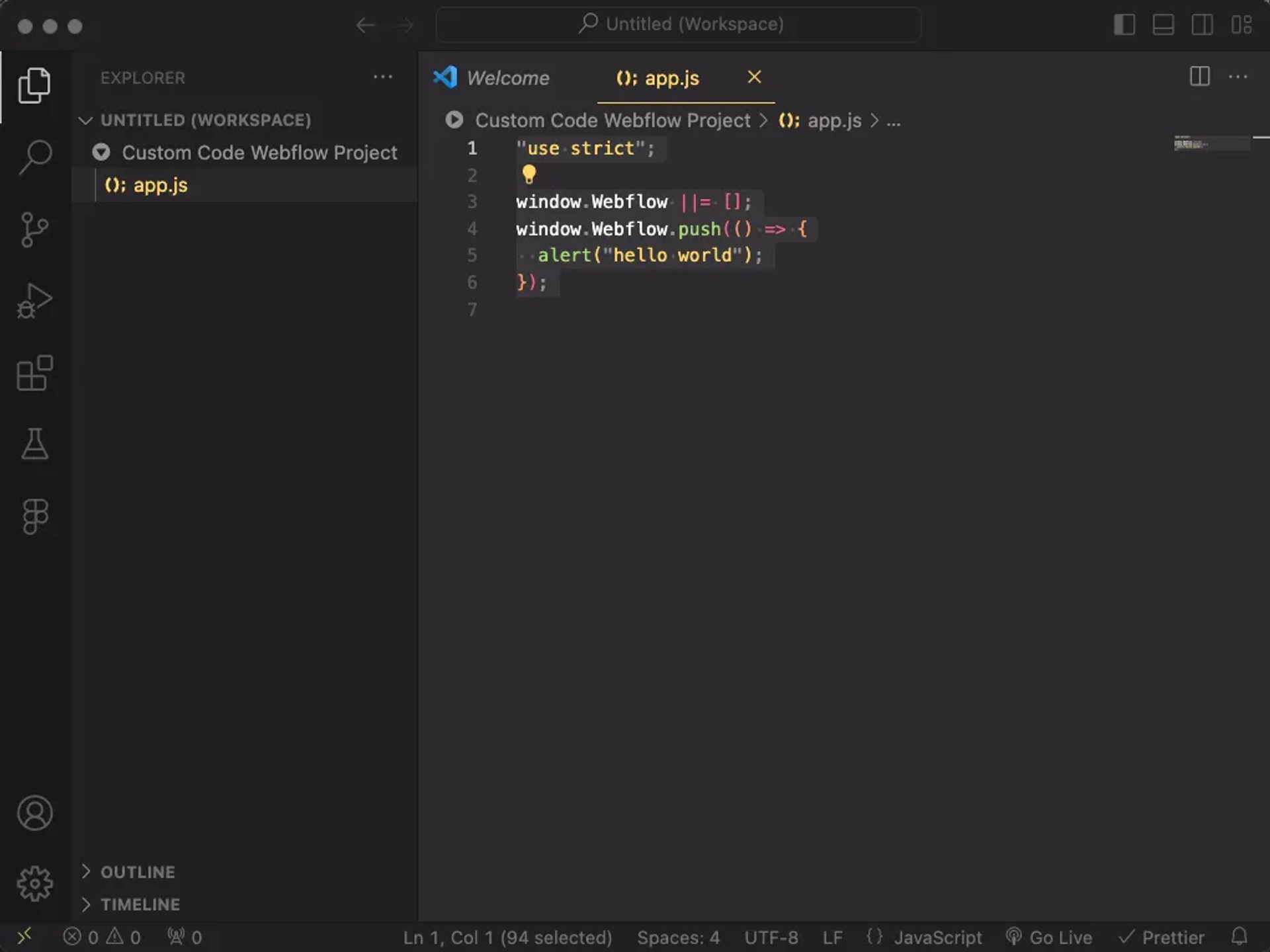Click the Visual Studio Code logo on the Welcome tab
The height and width of the screenshot is (952, 1270).
pos(445,77)
